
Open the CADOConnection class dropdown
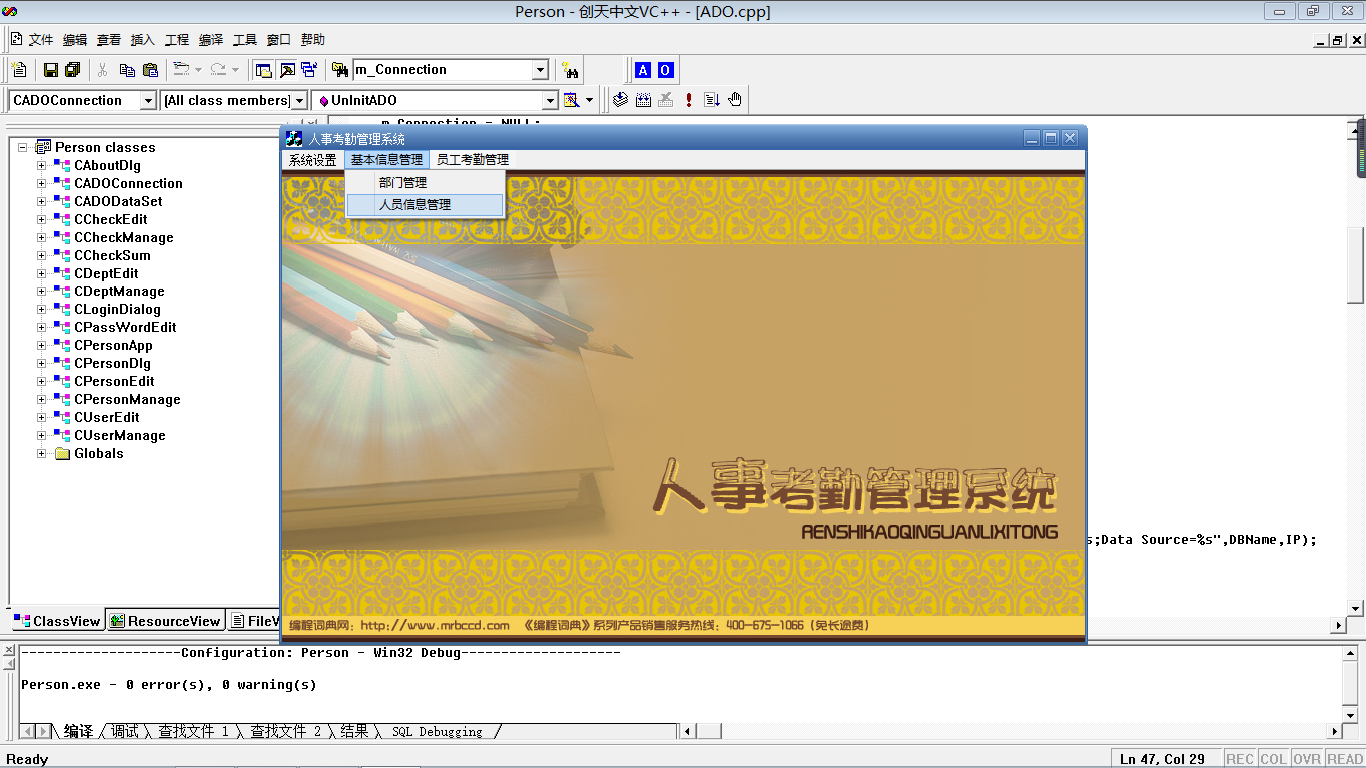[148, 101]
